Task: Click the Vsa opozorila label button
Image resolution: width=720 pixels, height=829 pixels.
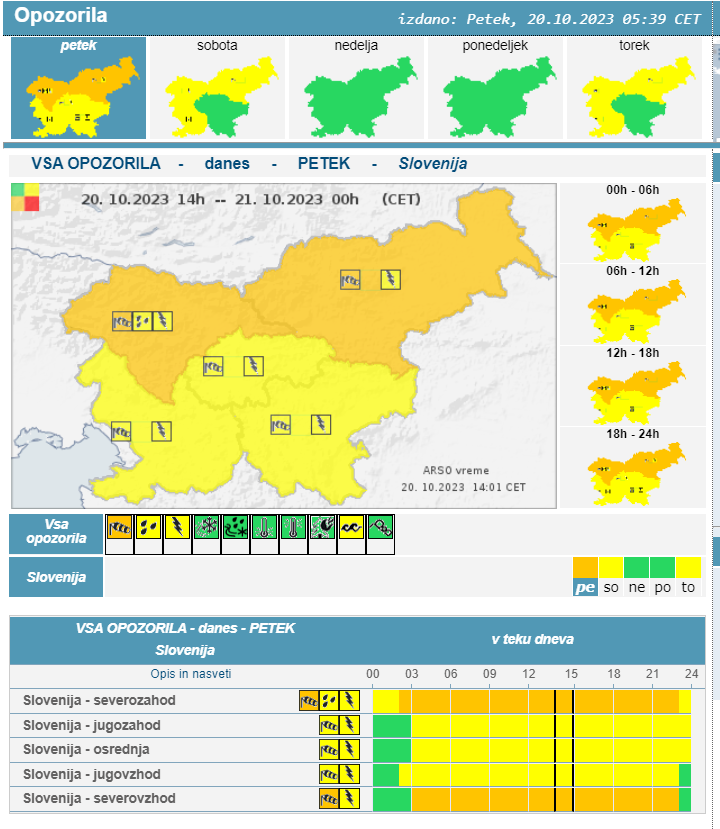Action: [57, 532]
